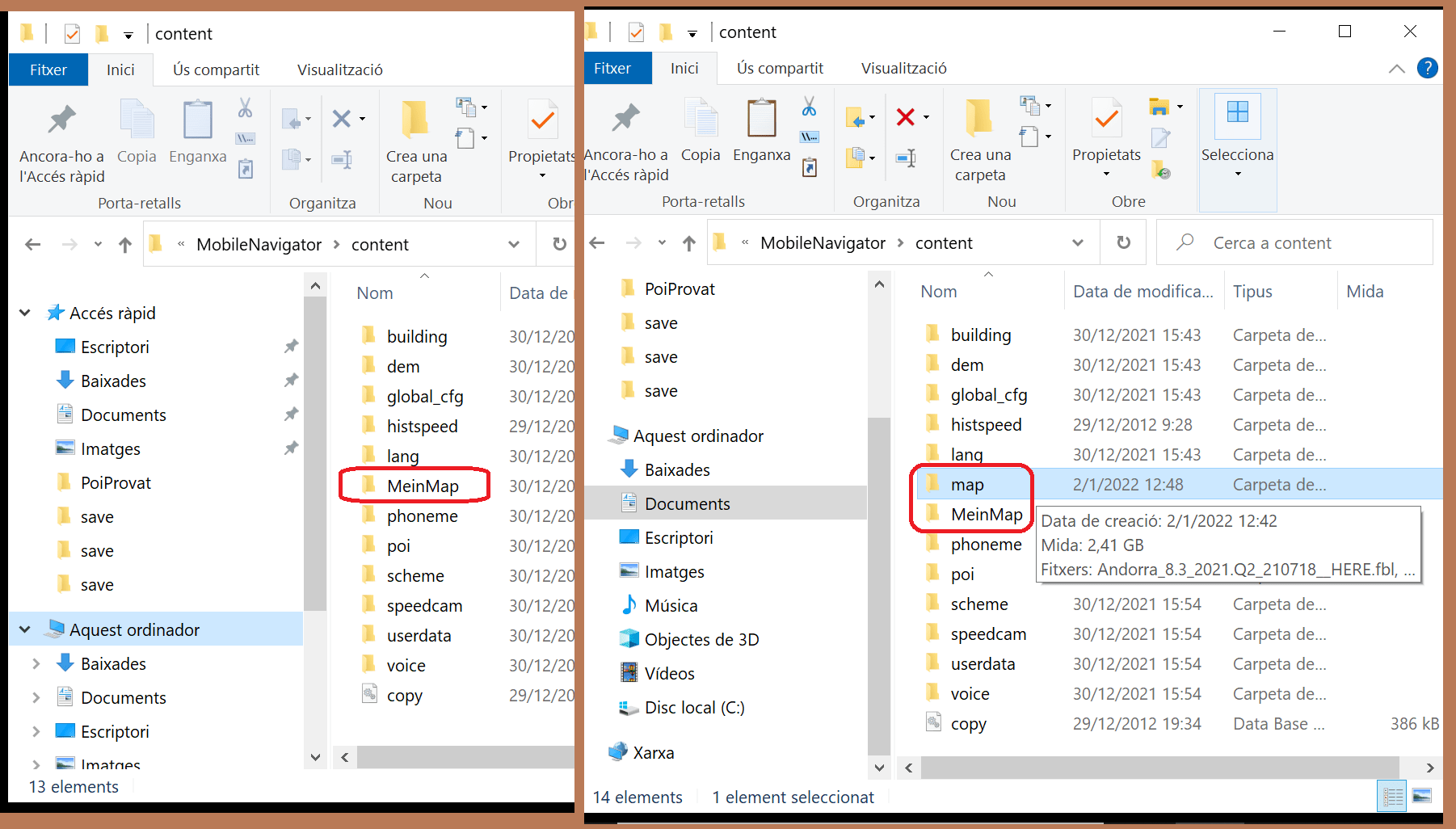The height and width of the screenshot is (829, 1456).
Task: Switch to details view in right status bar
Action: [x=1393, y=797]
